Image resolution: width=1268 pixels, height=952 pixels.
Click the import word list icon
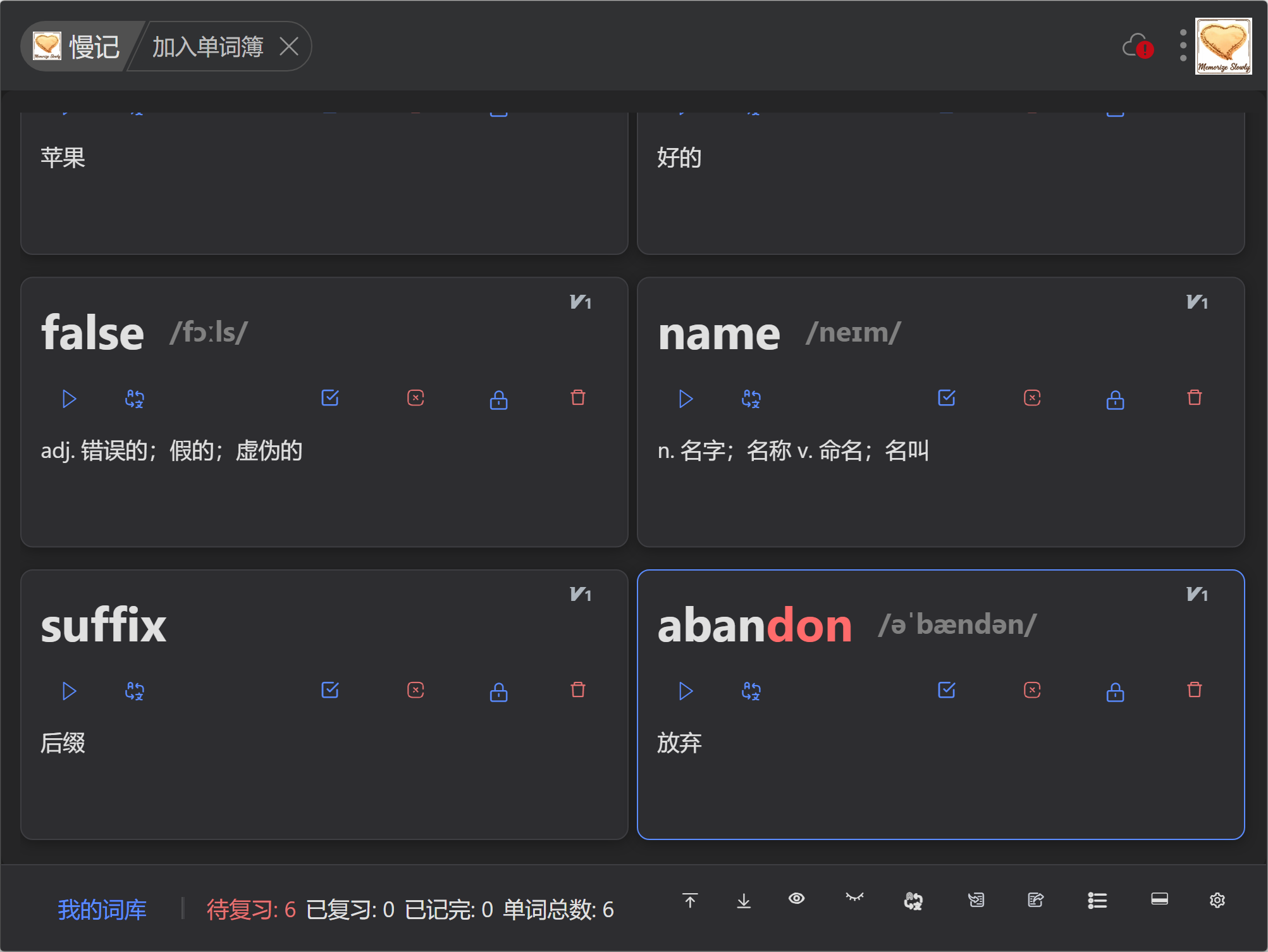click(x=976, y=899)
